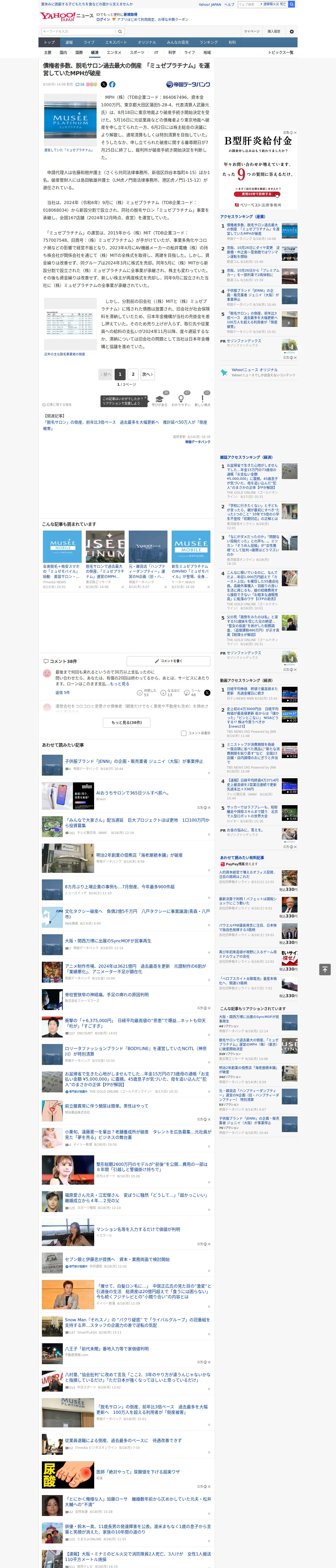Switch to the エキスパート tab
The height and width of the screenshot is (1568, 336).
(x=116, y=43)
